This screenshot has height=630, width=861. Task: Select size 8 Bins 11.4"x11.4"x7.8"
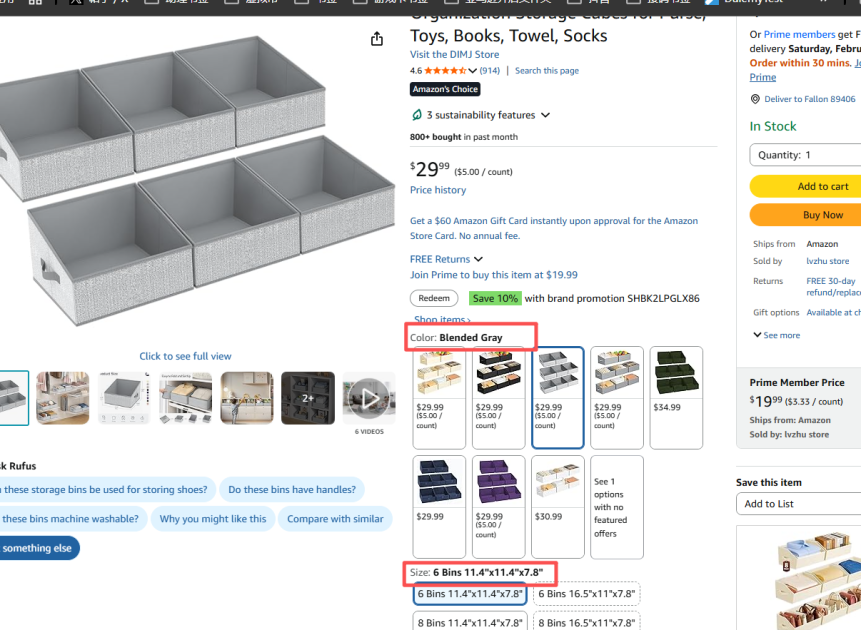(470, 622)
